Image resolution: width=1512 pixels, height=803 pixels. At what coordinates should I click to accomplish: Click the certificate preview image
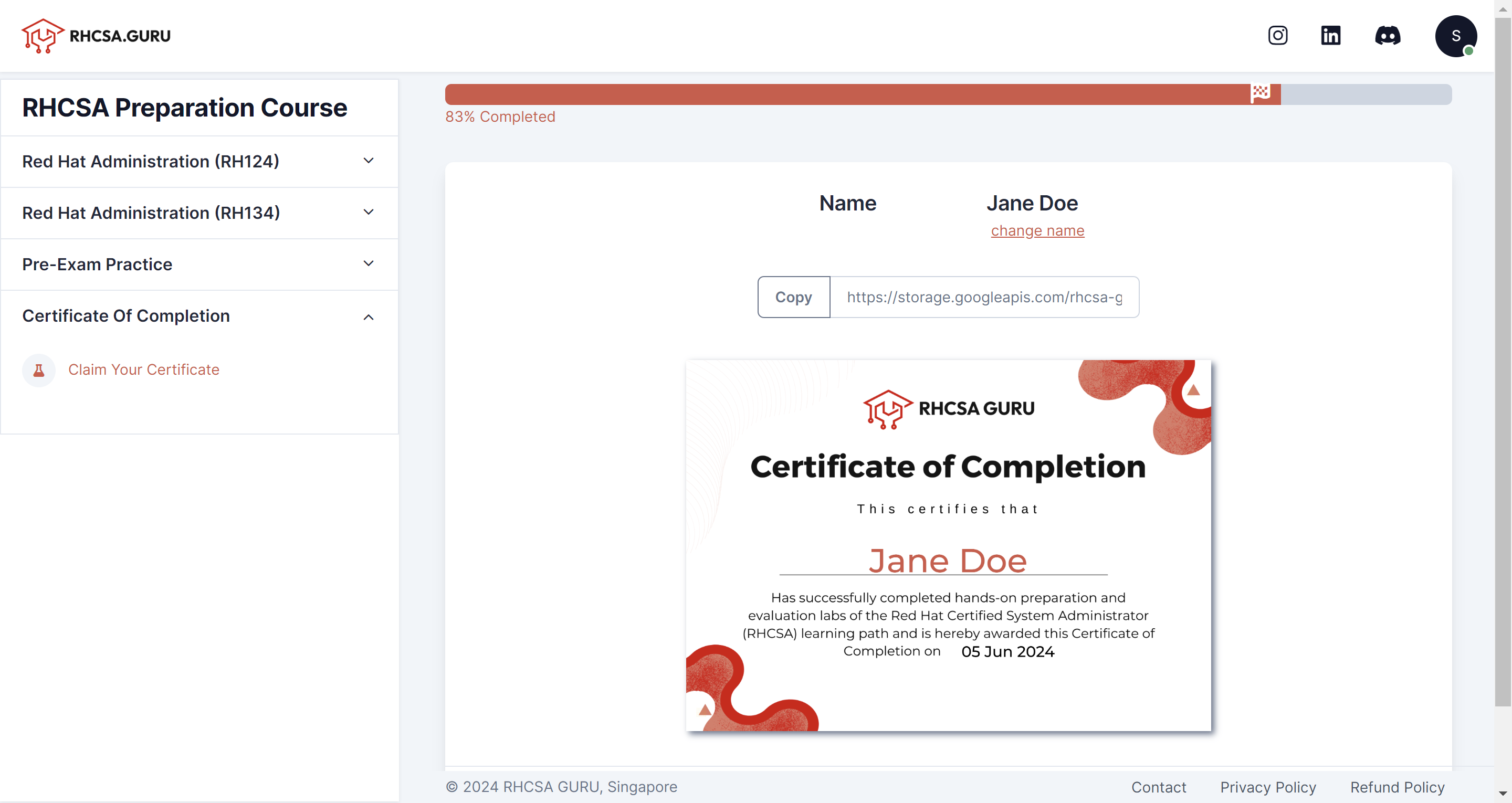tap(948, 545)
